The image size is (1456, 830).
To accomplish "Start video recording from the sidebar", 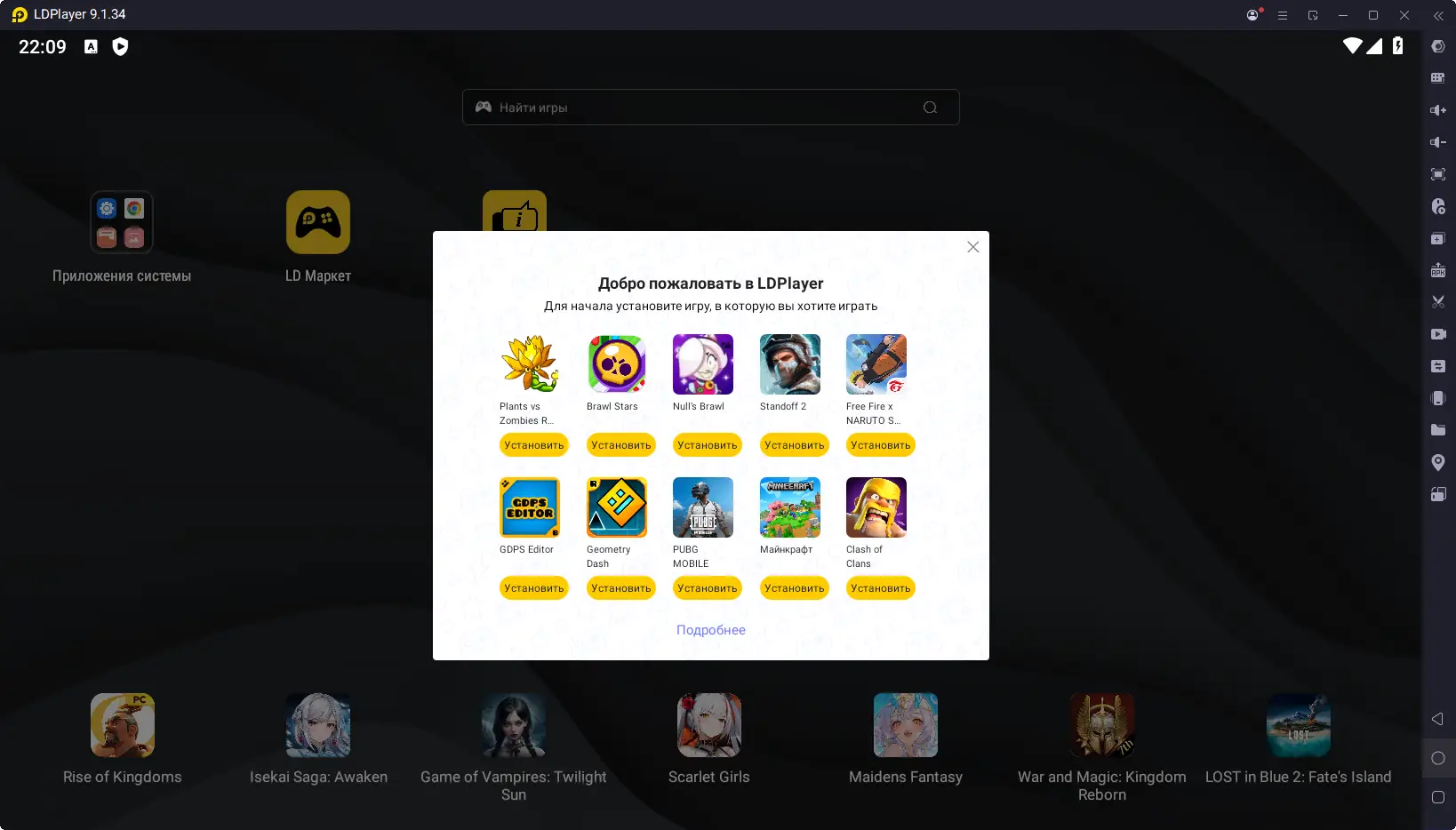I will pyautogui.click(x=1438, y=334).
